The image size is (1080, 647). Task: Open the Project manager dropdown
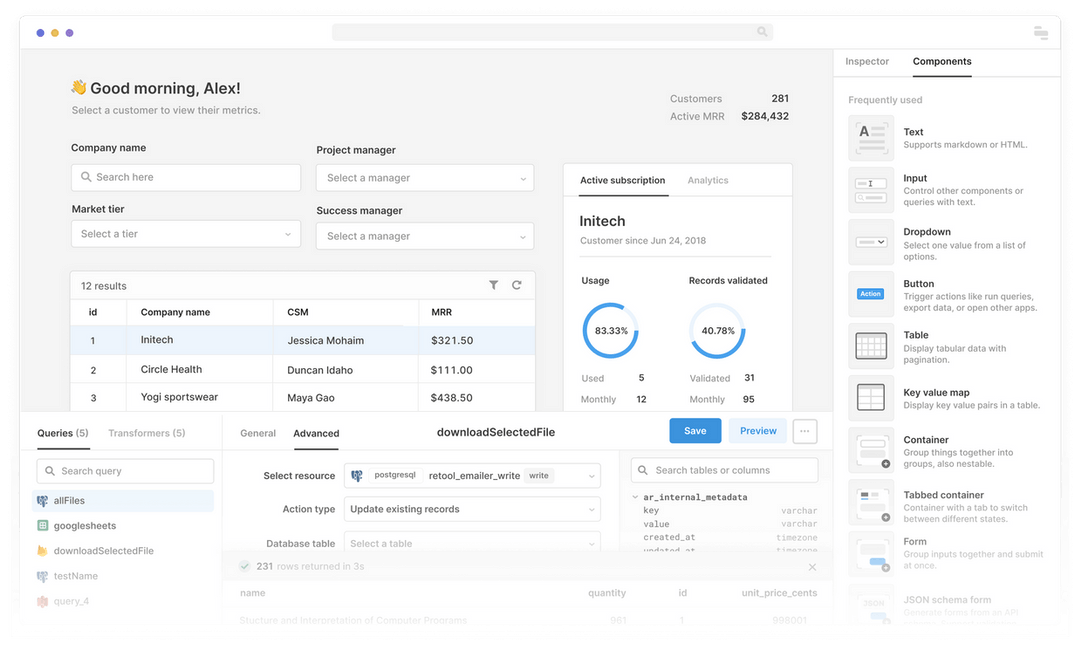click(424, 177)
